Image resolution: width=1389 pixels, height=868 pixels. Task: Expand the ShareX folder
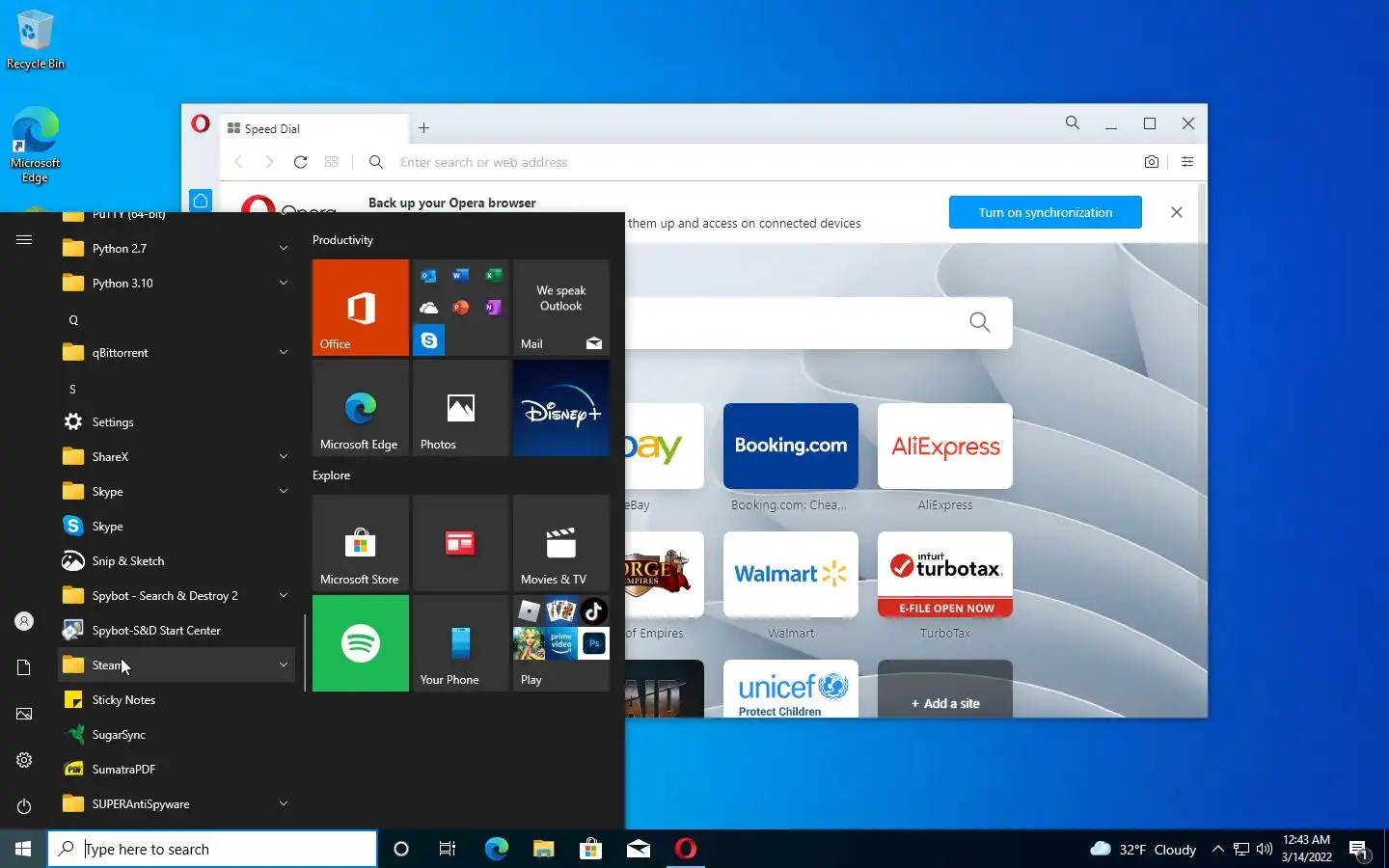tap(177, 457)
